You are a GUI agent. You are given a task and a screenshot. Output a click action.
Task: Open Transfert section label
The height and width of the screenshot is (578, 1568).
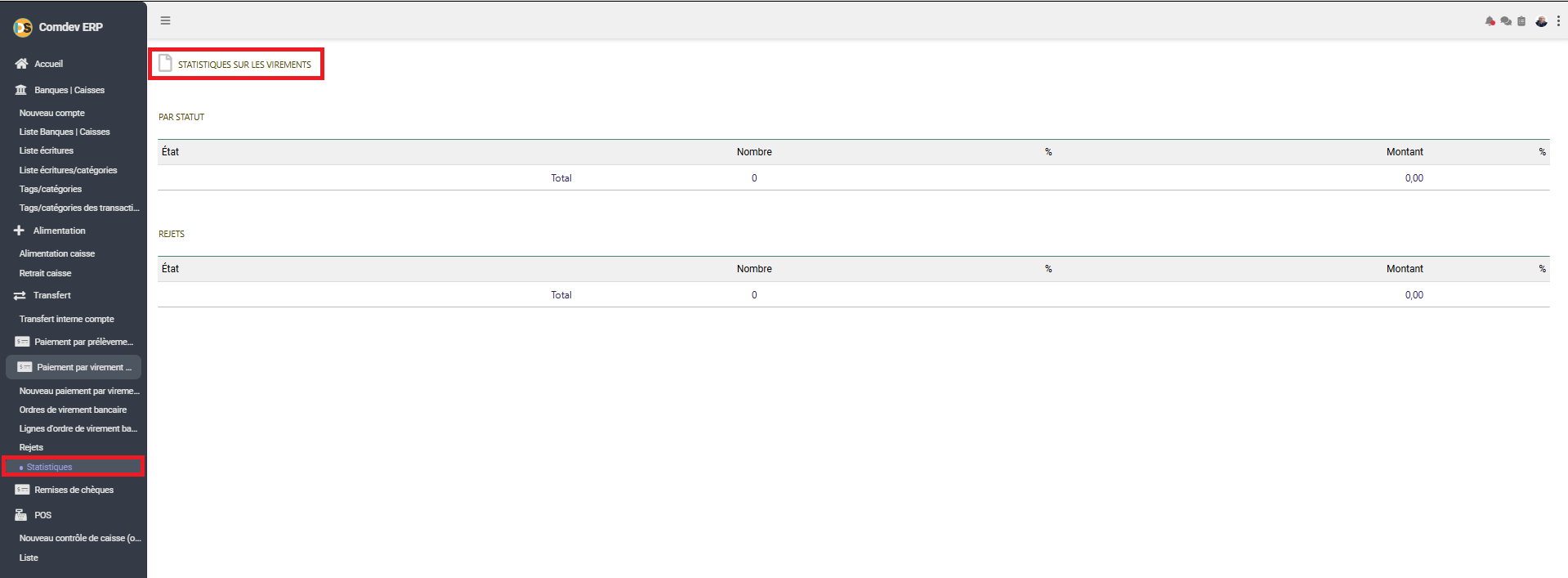point(51,295)
